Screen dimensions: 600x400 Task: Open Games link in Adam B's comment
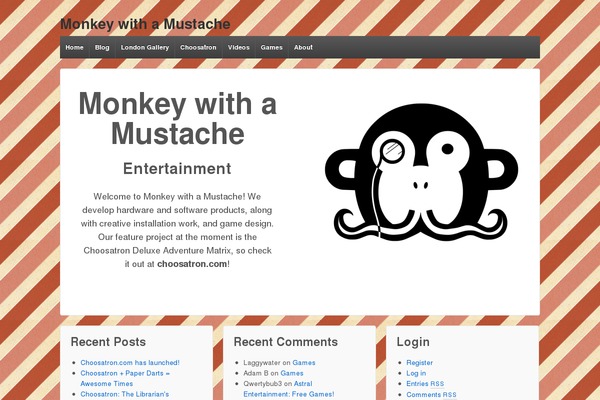pos(292,373)
